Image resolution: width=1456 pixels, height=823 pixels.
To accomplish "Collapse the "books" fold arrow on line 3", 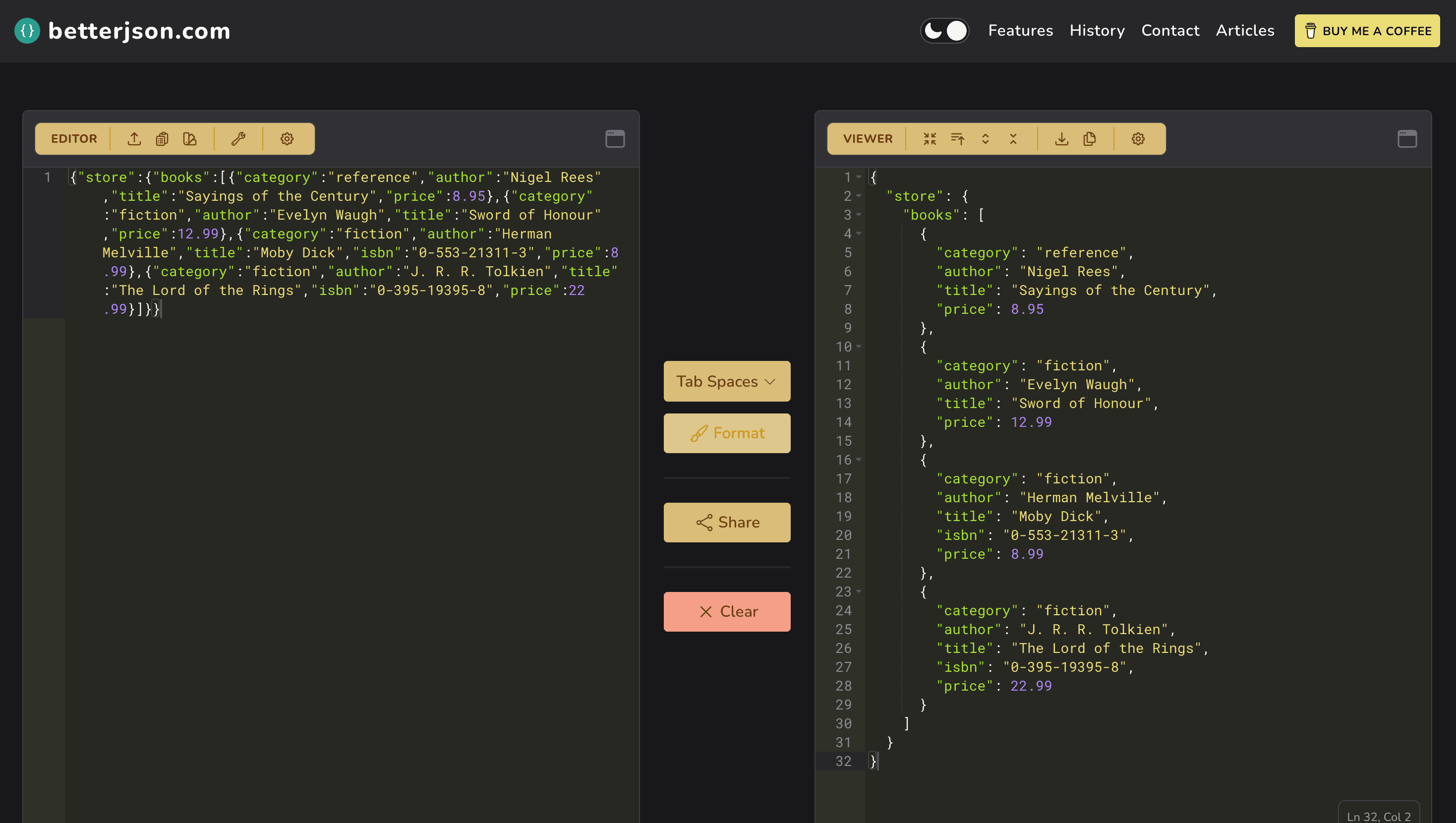I will [x=859, y=215].
